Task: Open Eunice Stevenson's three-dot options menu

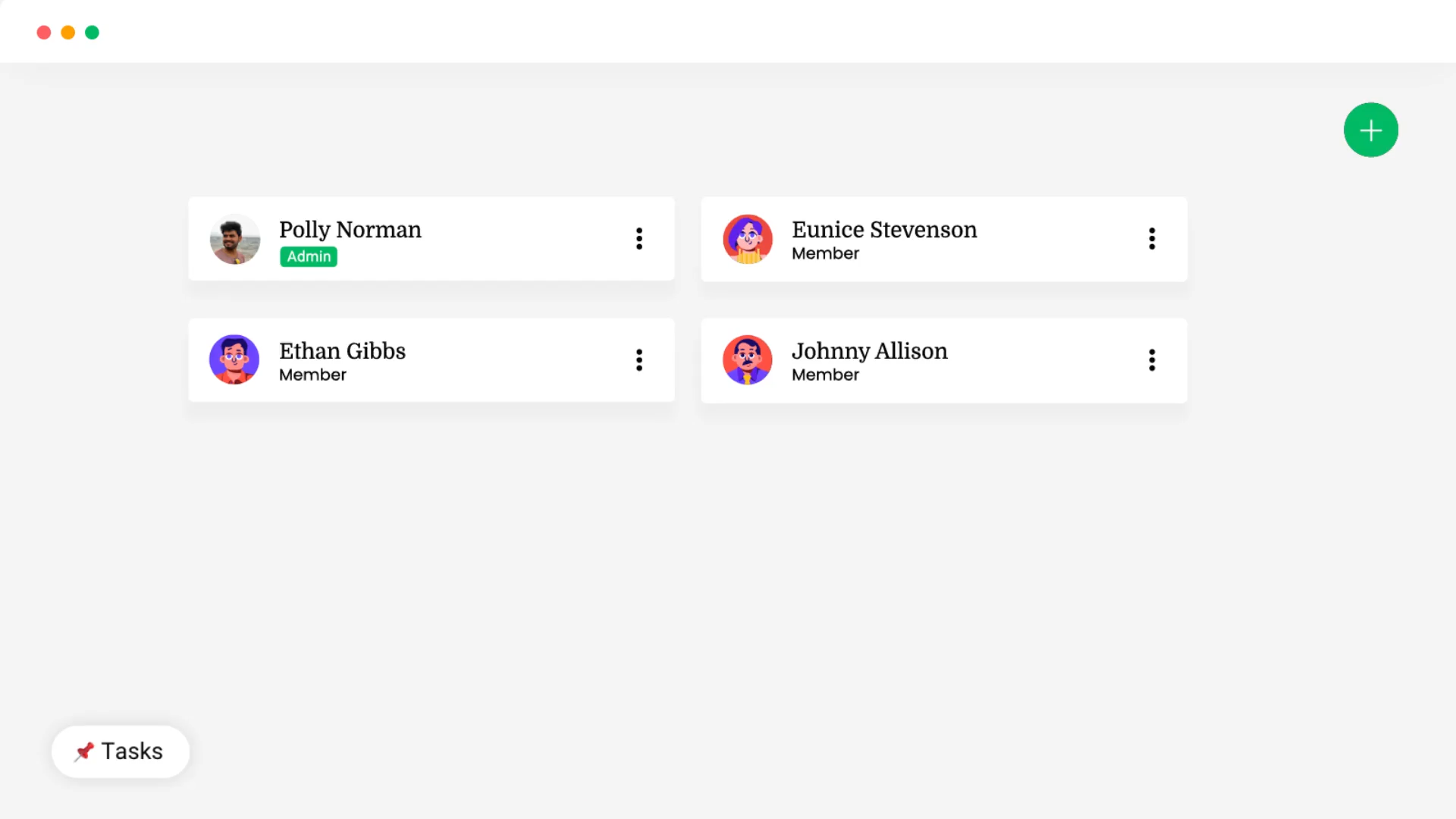Action: (1152, 239)
